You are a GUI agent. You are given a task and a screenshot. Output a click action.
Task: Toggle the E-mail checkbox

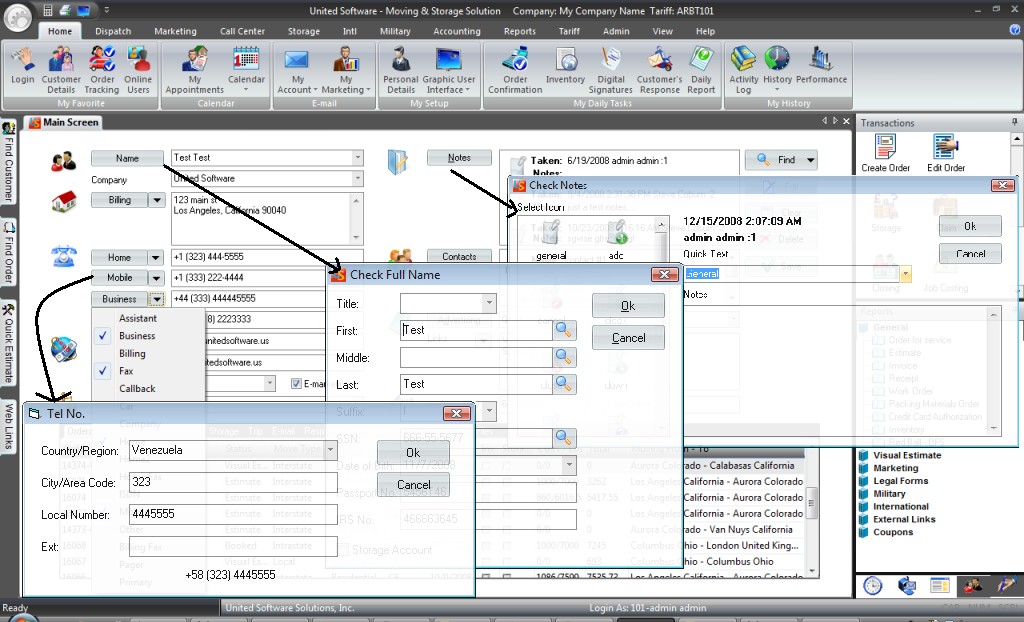click(296, 384)
